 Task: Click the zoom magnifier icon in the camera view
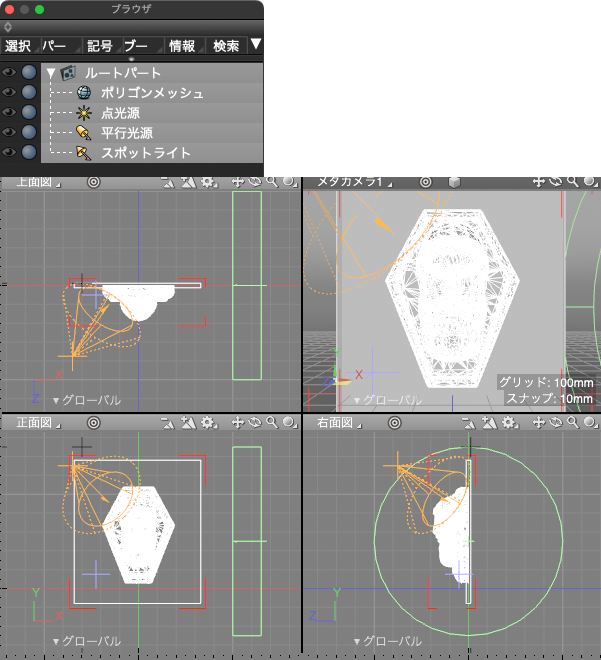coord(573,183)
